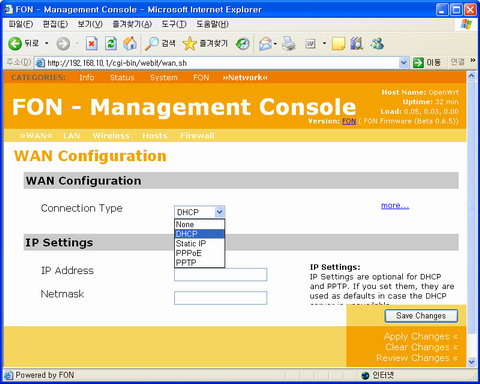Select PPPoE connection type
The width and height of the screenshot is (480, 384).
coord(200,253)
